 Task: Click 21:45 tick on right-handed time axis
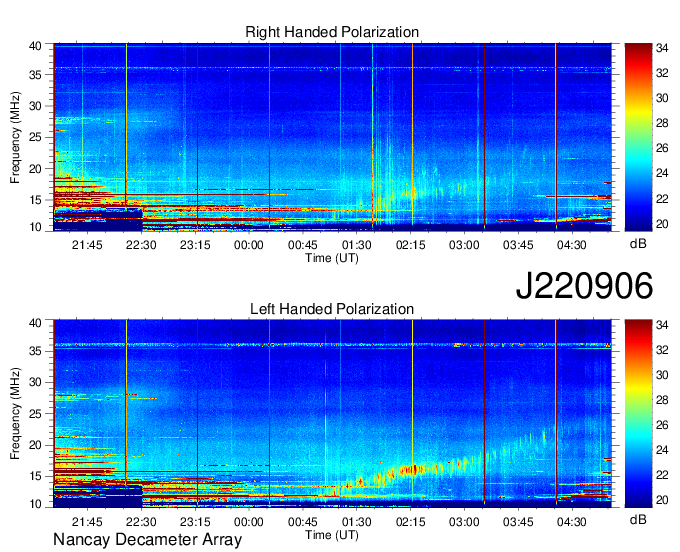pos(87,245)
